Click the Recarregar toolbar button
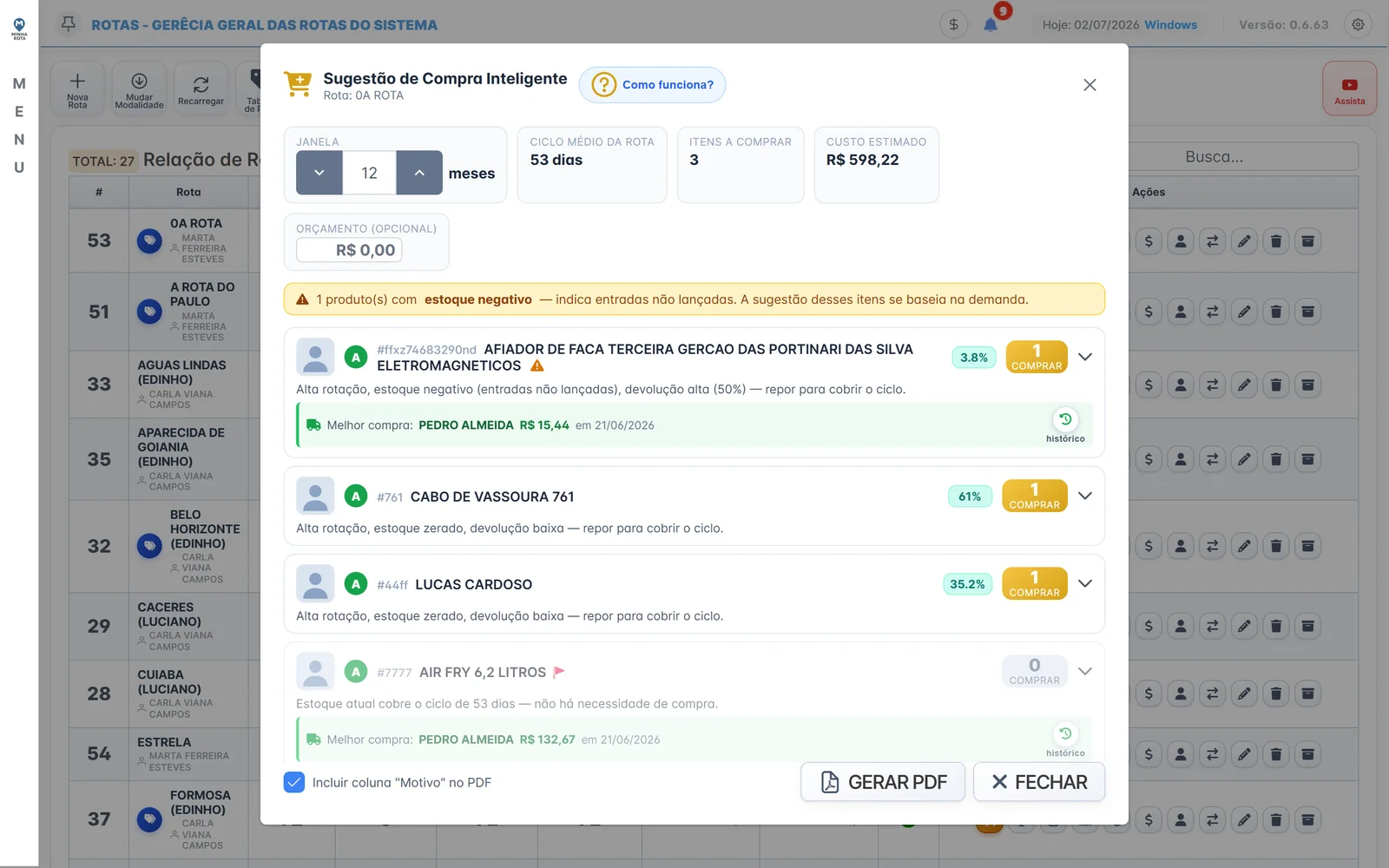Screen dimensions: 1389x868 [x=201, y=89]
